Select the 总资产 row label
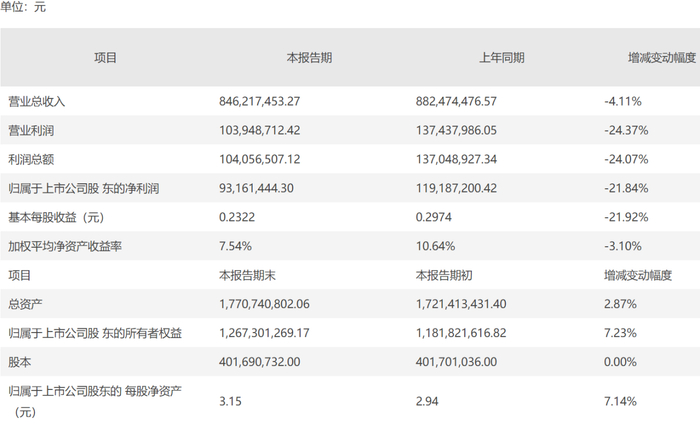700x424 pixels. coord(25,304)
